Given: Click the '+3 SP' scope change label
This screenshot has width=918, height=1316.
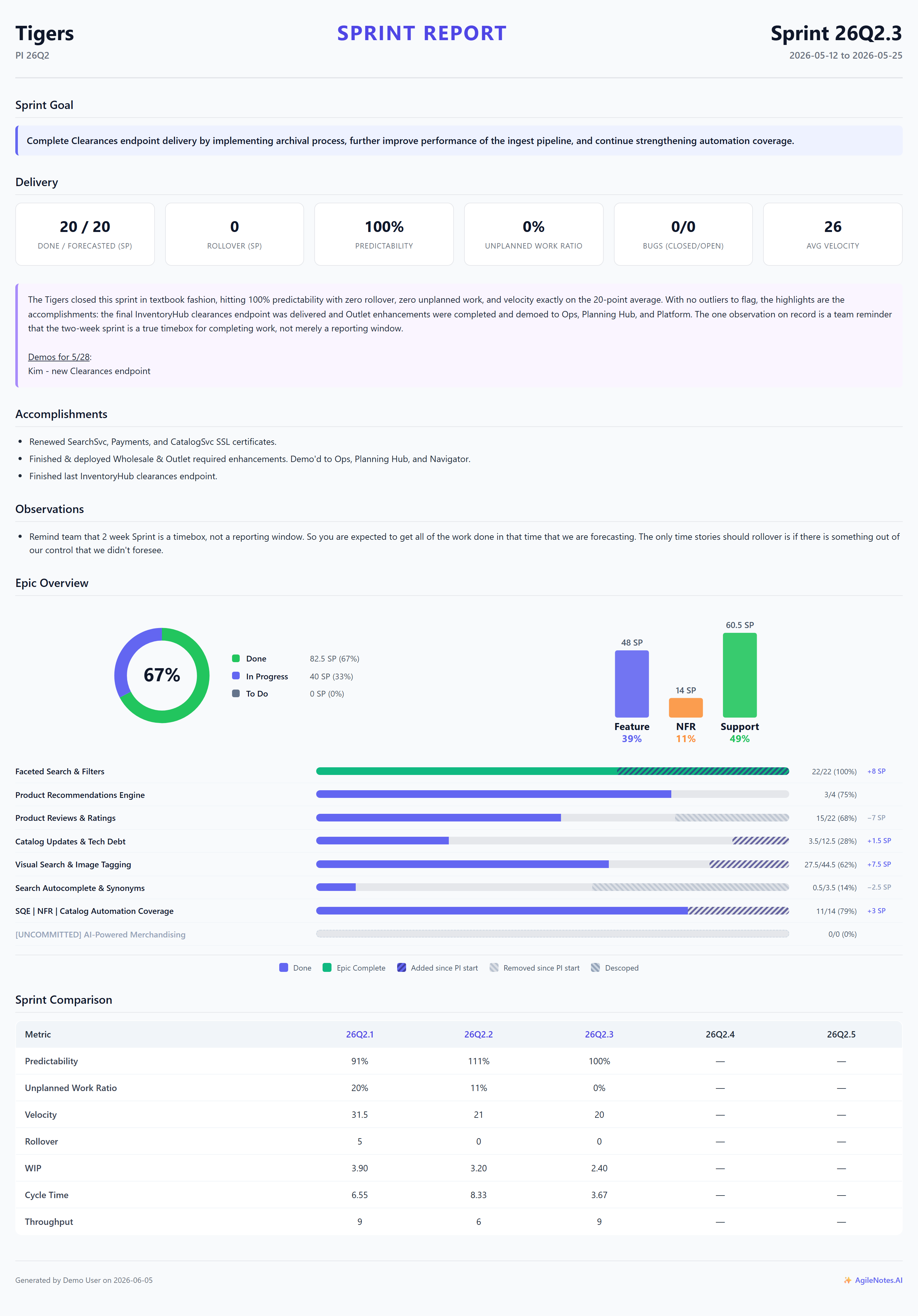Looking at the screenshot, I should [876, 911].
